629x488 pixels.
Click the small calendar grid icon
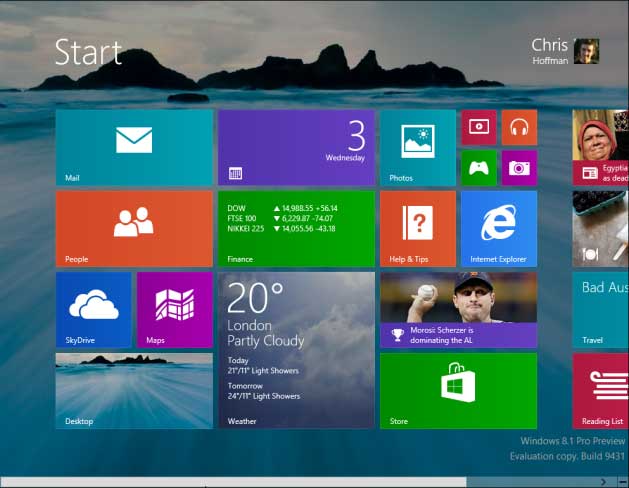pyautogui.click(x=235, y=173)
